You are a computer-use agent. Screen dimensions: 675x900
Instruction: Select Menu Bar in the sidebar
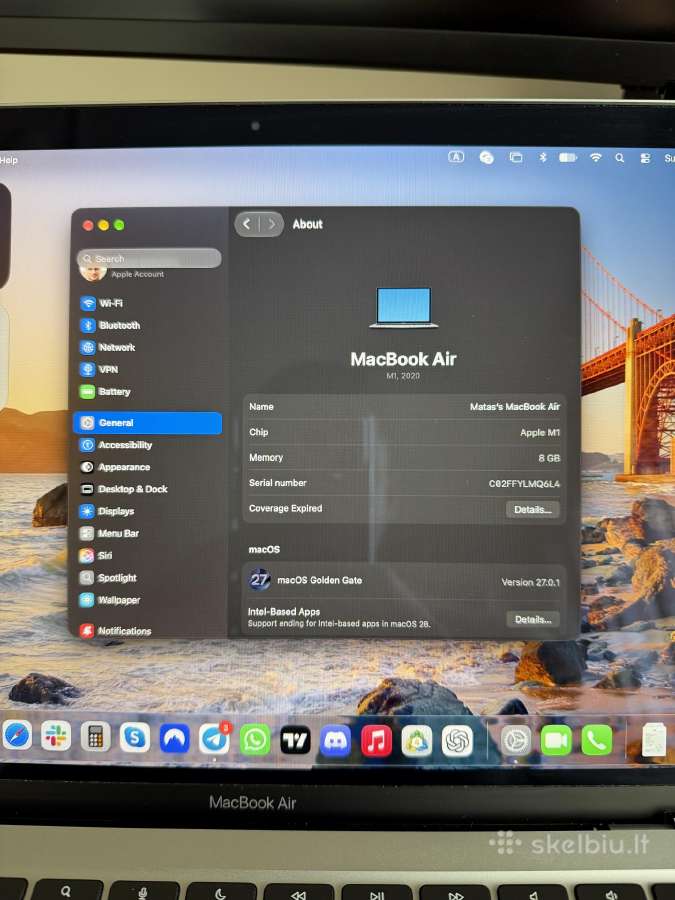149,534
